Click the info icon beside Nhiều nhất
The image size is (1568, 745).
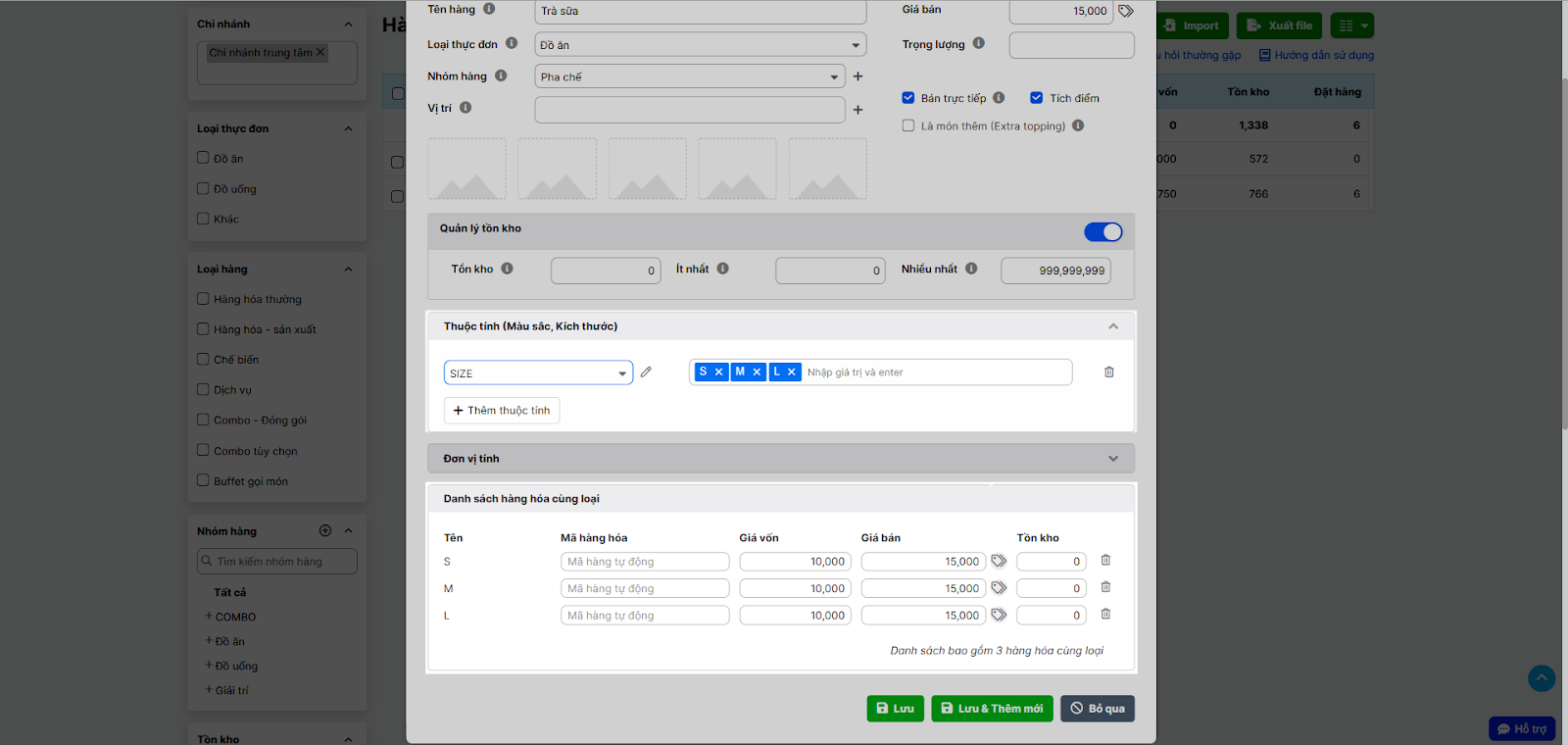(x=971, y=268)
